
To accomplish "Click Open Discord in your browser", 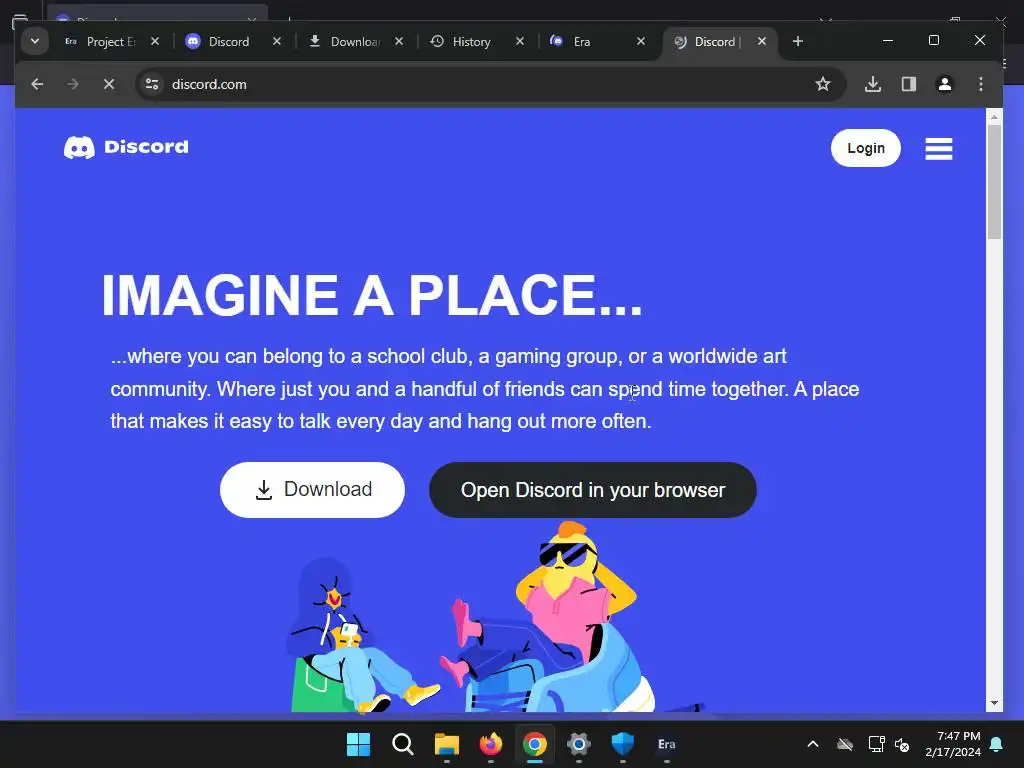I will [592, 490].
